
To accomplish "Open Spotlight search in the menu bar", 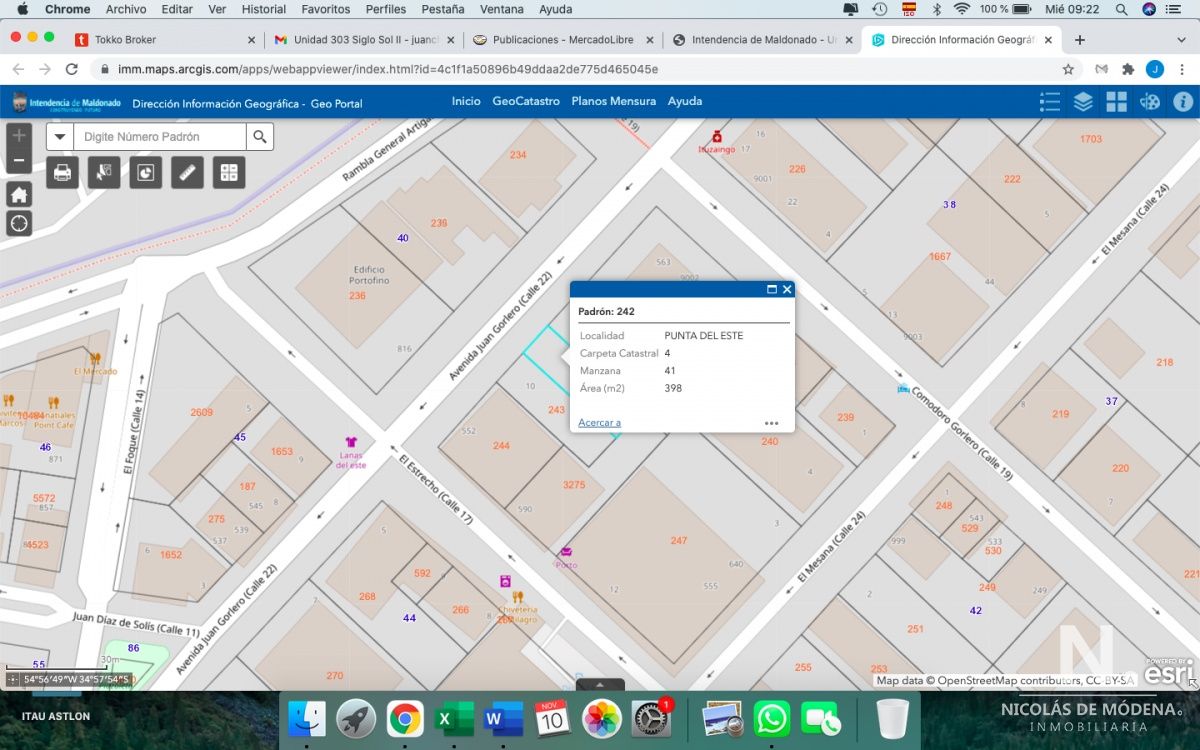I will [x=1122, y=9].
